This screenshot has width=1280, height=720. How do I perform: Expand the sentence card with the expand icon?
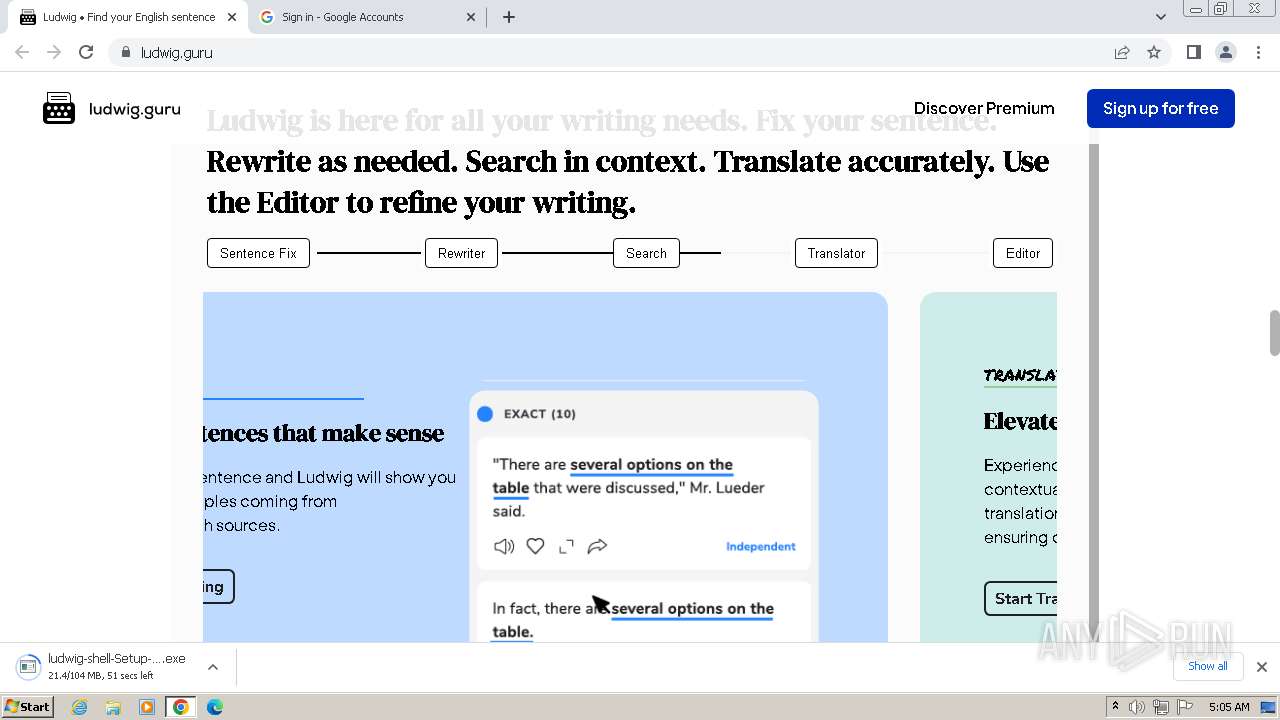click(x=566, y=546)
